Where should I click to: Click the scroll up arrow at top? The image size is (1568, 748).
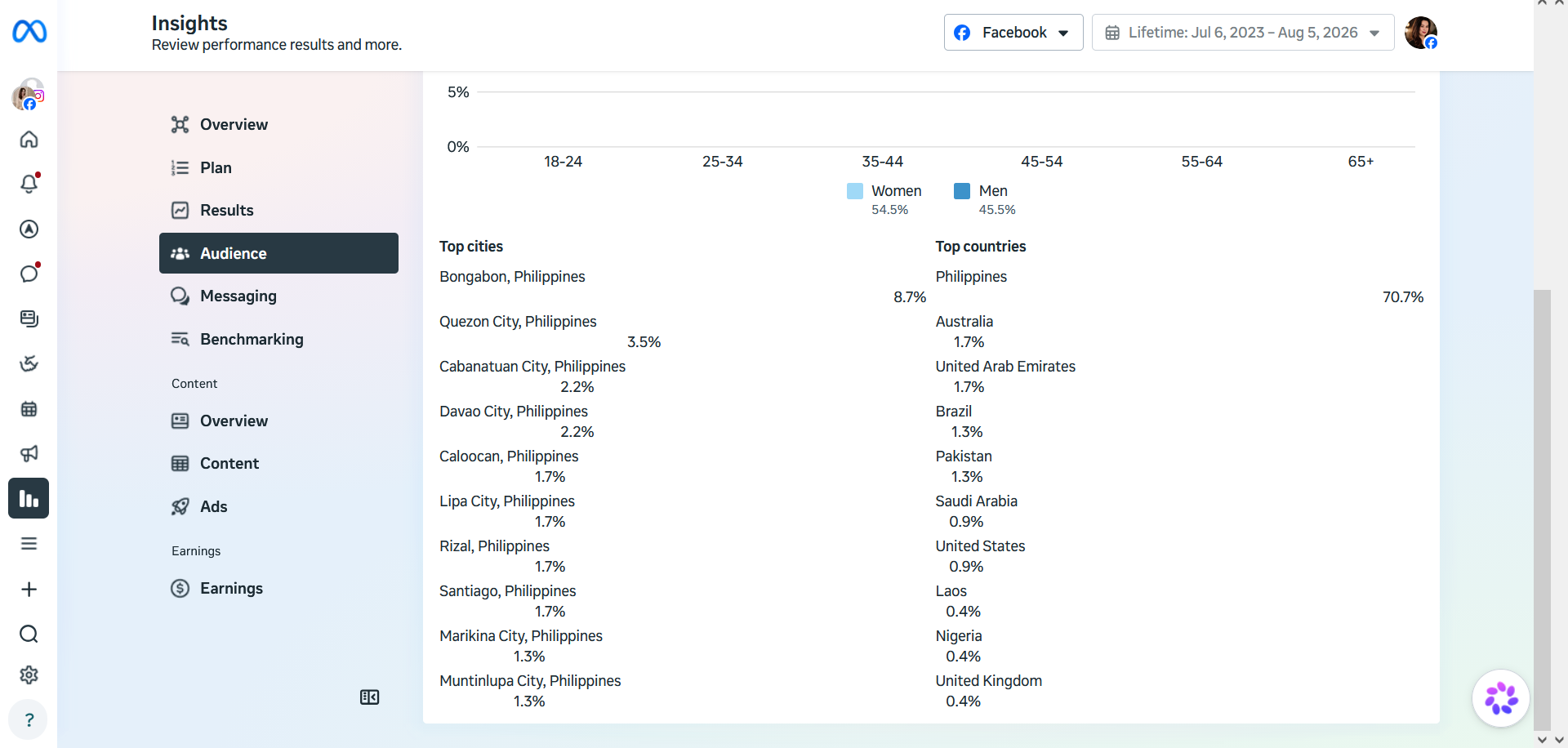1542,2
